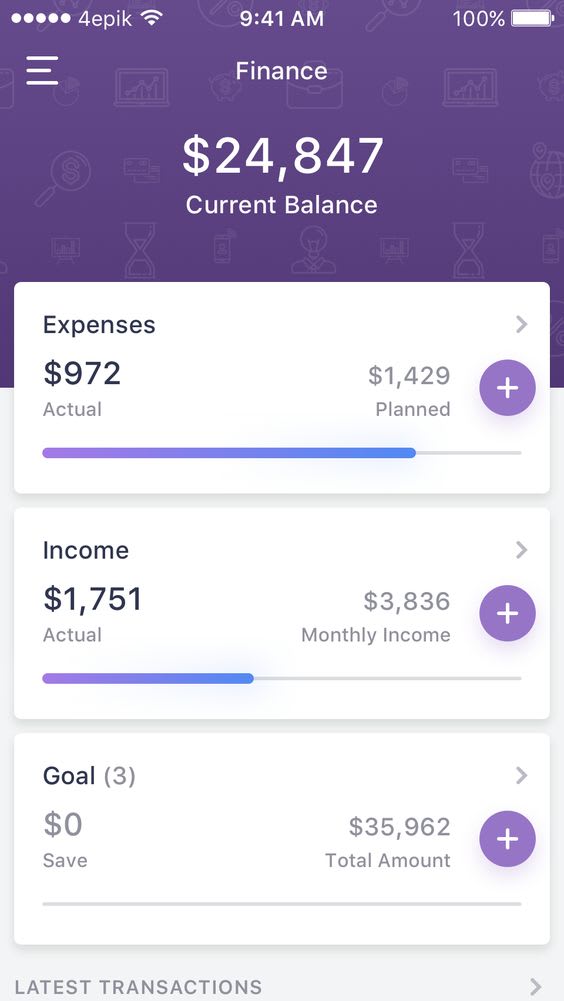Viewport: 564px width, 1001px height.
Task: Tap the battery icon in status bar
Action: (x=533, y=19)
